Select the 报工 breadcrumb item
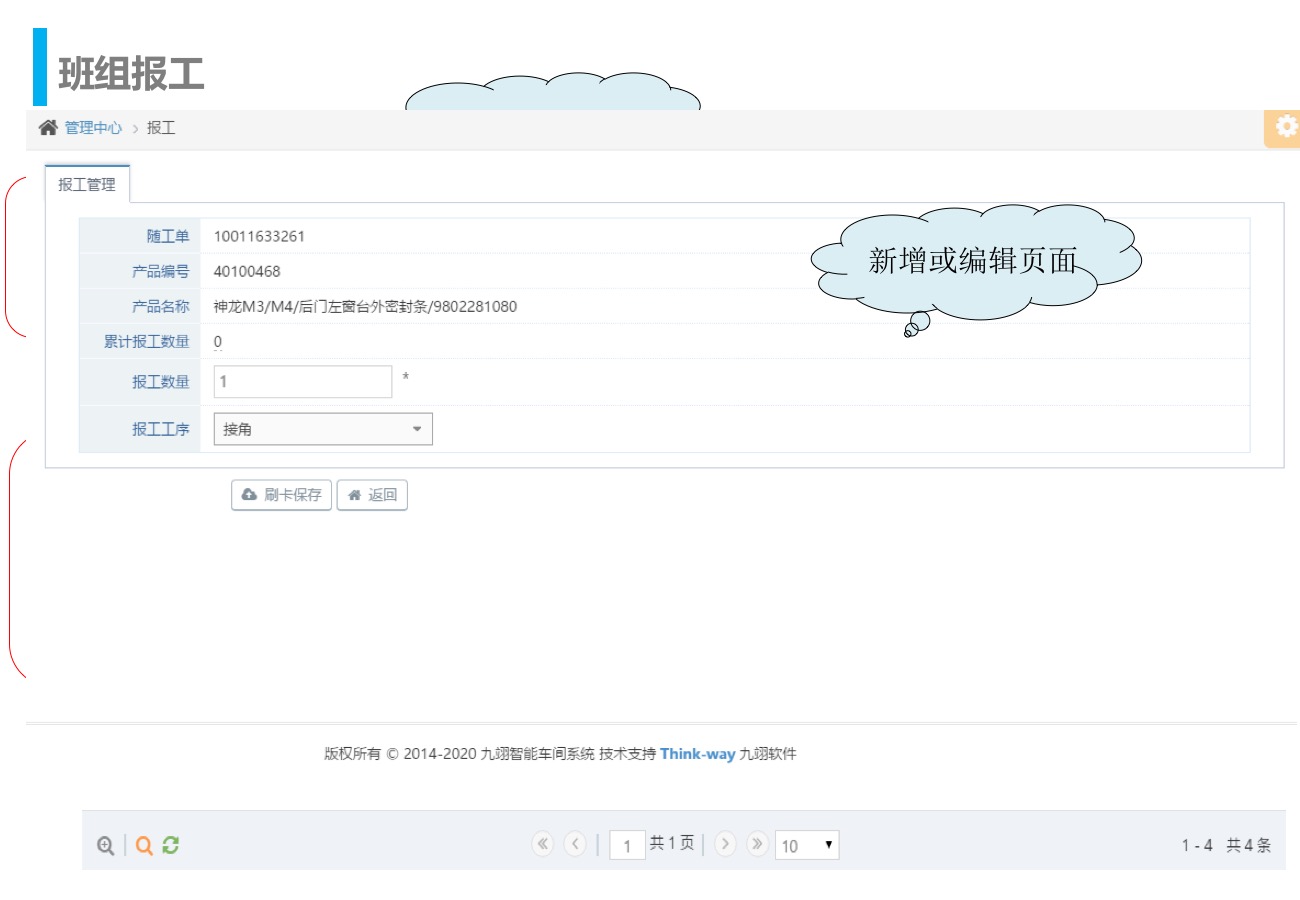The width and height of the screenshot is (1300, 900). [x=161, y=128]
